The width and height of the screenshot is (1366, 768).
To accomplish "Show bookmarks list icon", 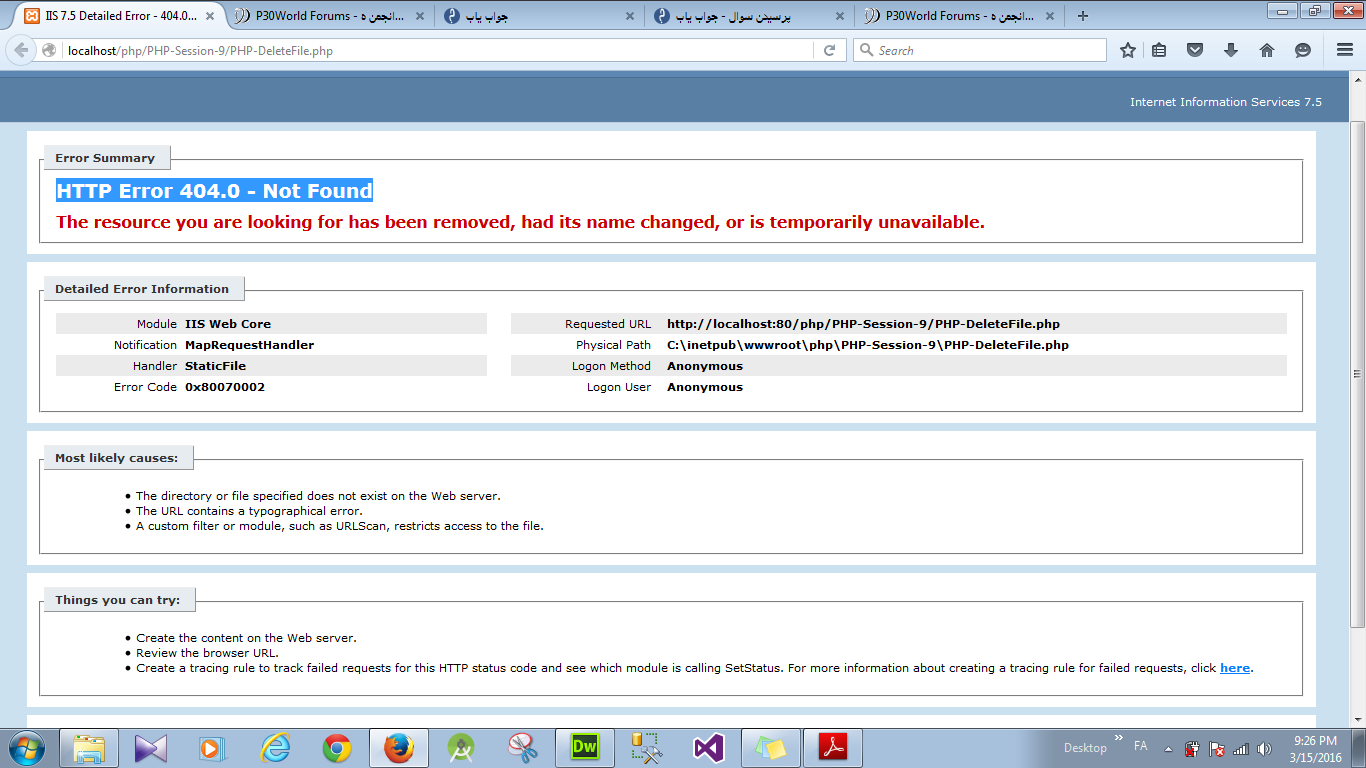I will click(x=1159, y=50).
